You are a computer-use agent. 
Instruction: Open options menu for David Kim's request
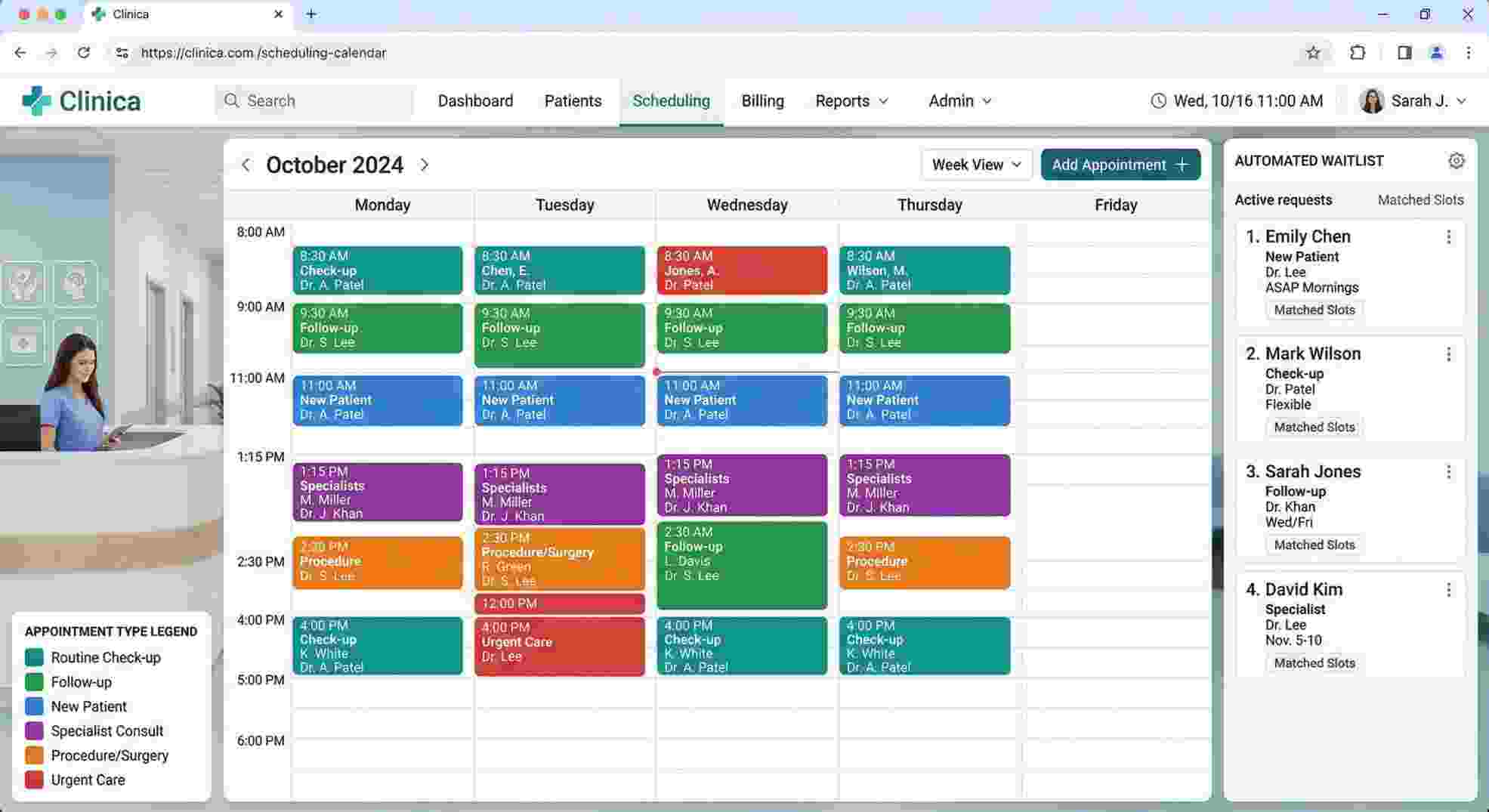pos(1449,589)
